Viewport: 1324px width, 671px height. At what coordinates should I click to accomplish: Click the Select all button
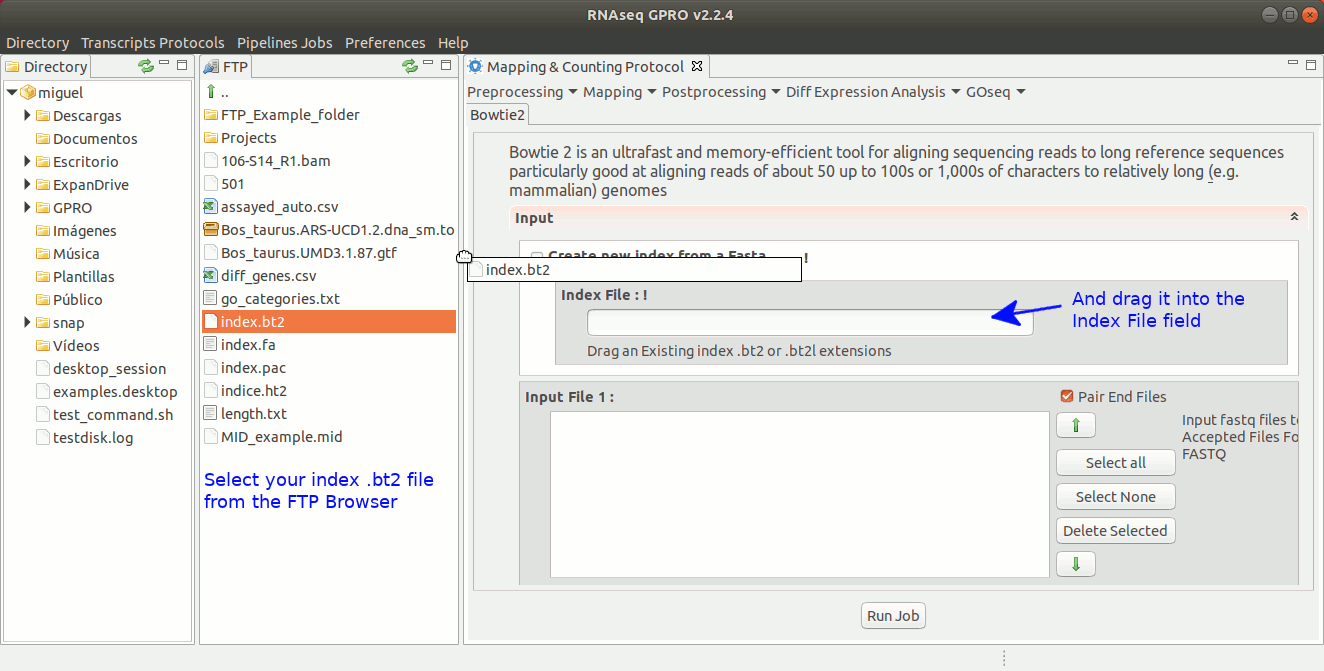(1115, 463)
